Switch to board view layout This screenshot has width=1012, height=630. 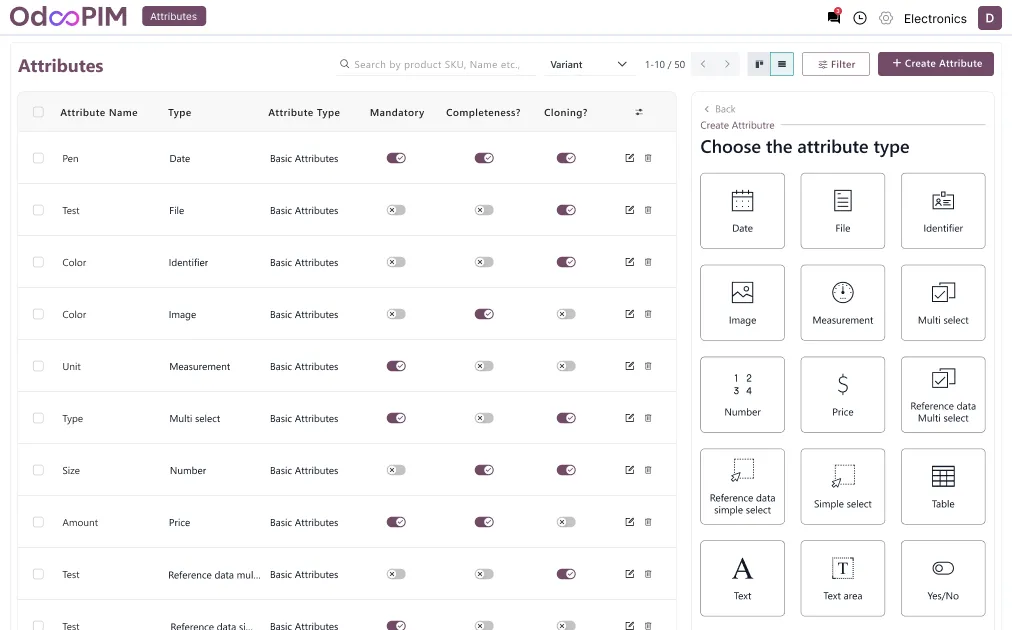[760, 64]
